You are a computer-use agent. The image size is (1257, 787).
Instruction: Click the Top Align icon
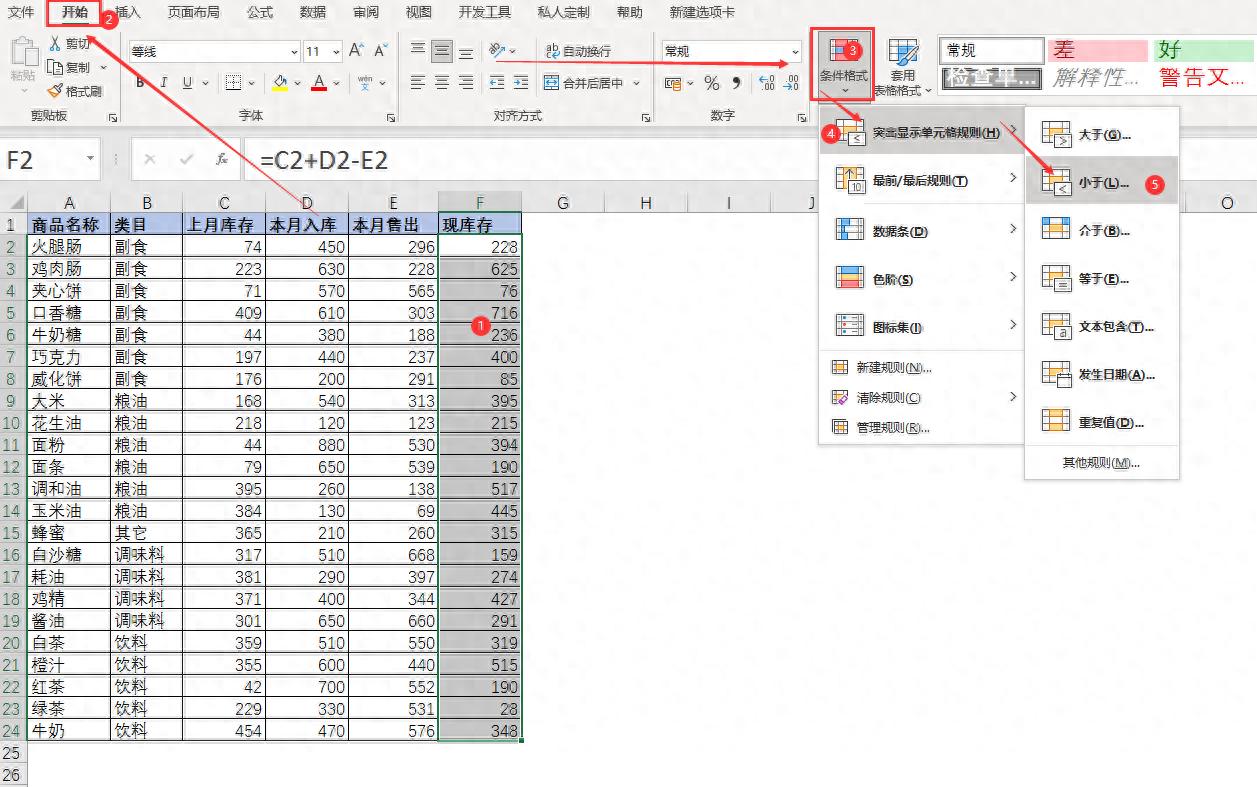418,50
